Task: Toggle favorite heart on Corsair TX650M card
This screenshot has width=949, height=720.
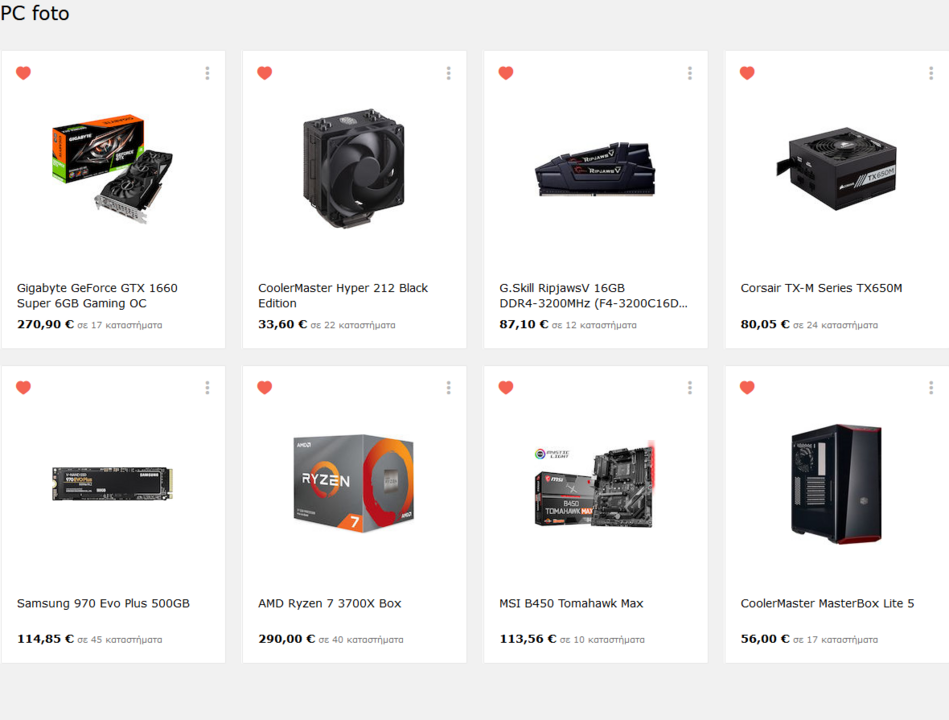Action: pyautogui.click(x=747, y=73)
